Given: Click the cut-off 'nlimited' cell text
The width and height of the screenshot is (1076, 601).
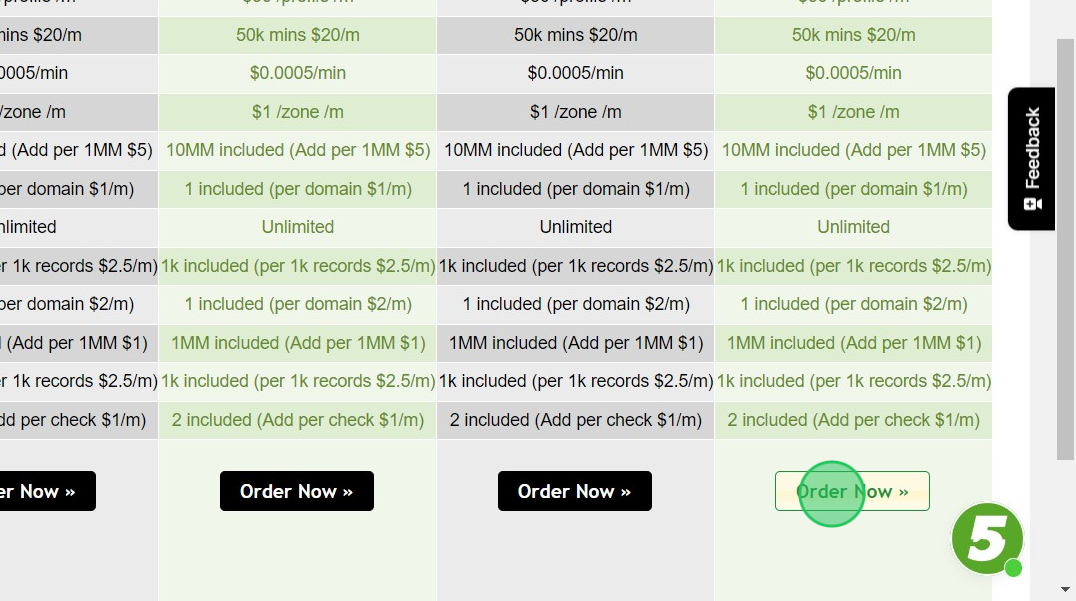Looking at the screenshot, I should tap(28, 227).
